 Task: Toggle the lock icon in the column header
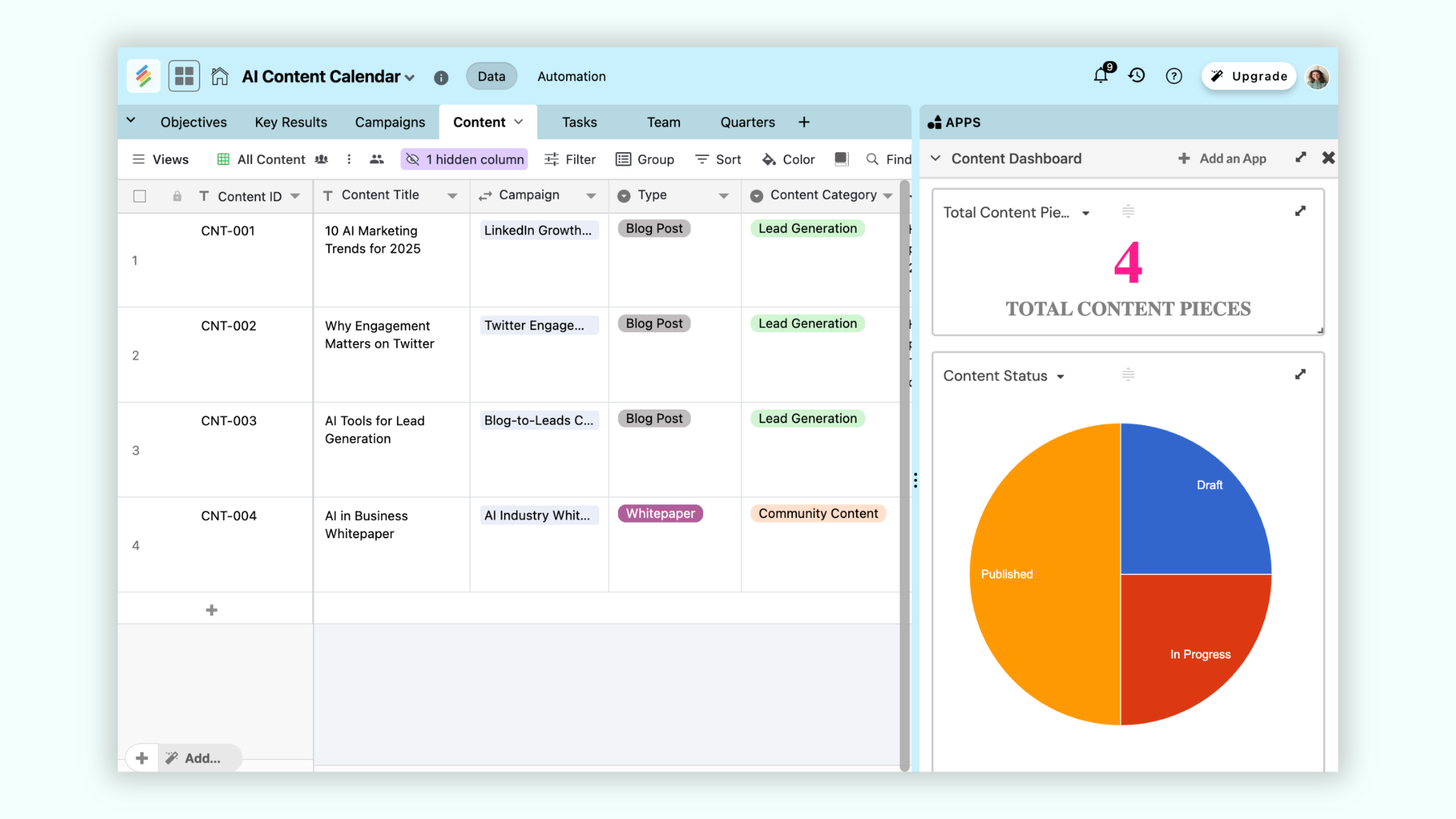click(x=177, y=196)
